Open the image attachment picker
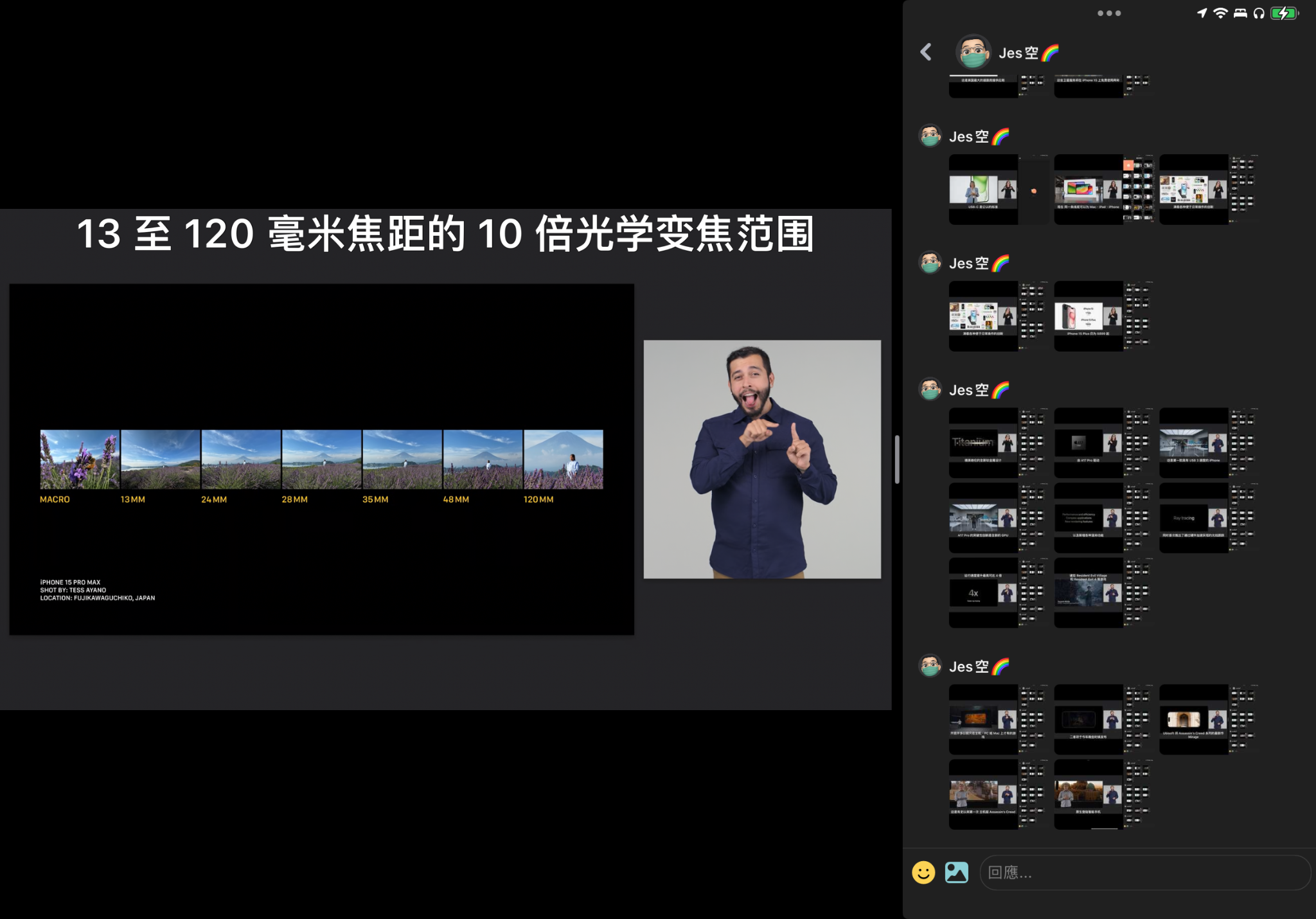1316x919 pixels. [x=957, y=872]
